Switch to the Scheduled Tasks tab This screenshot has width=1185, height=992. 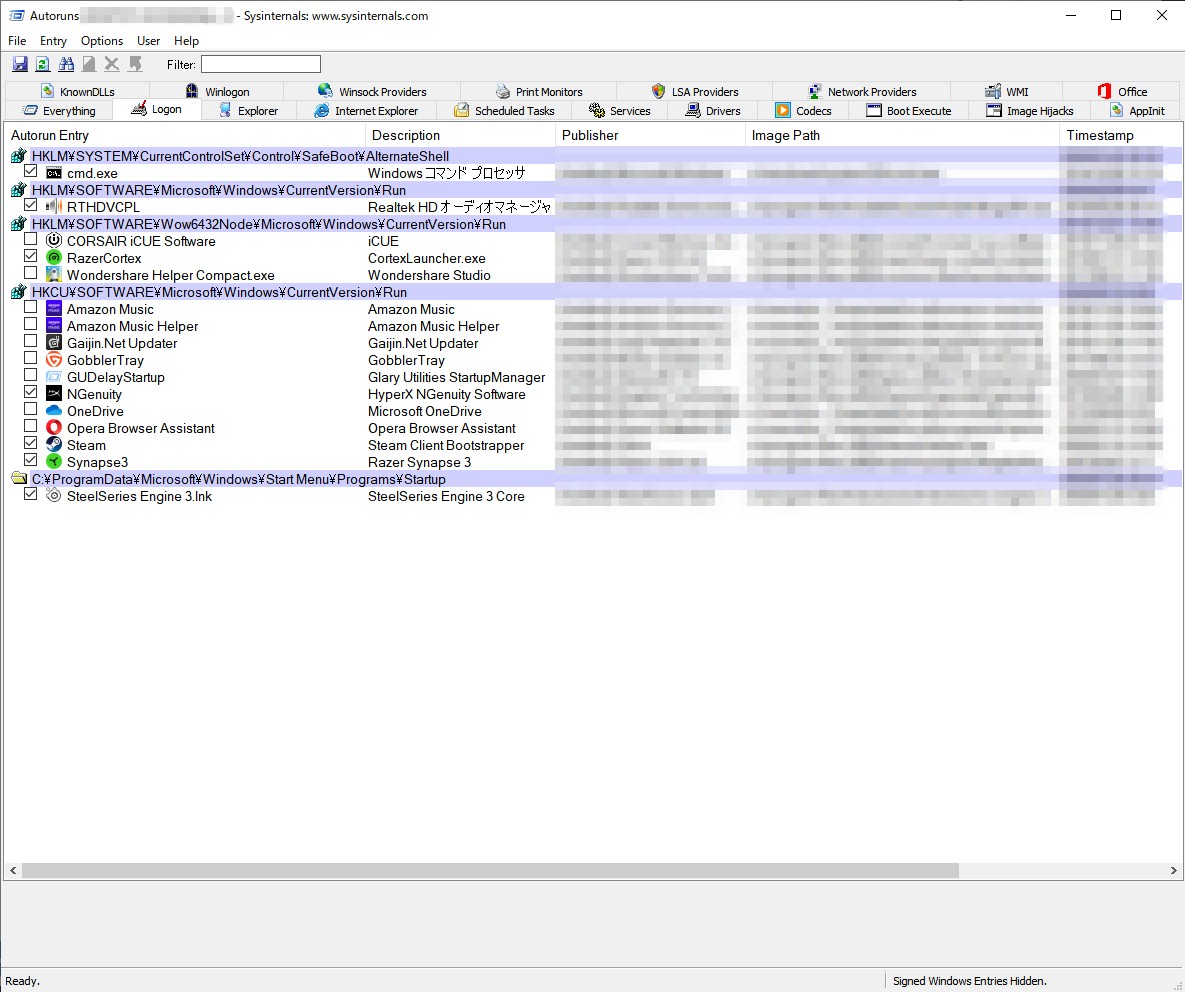504,111
